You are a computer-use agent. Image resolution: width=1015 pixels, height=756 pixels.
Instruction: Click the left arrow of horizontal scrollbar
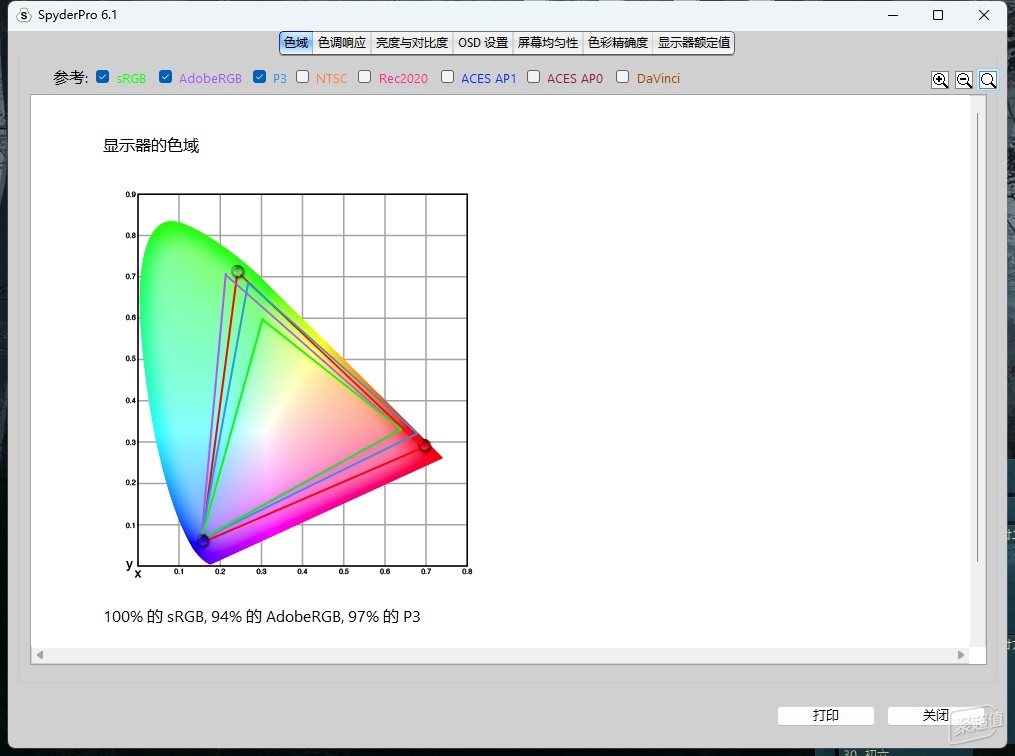[x=40, y=655]
